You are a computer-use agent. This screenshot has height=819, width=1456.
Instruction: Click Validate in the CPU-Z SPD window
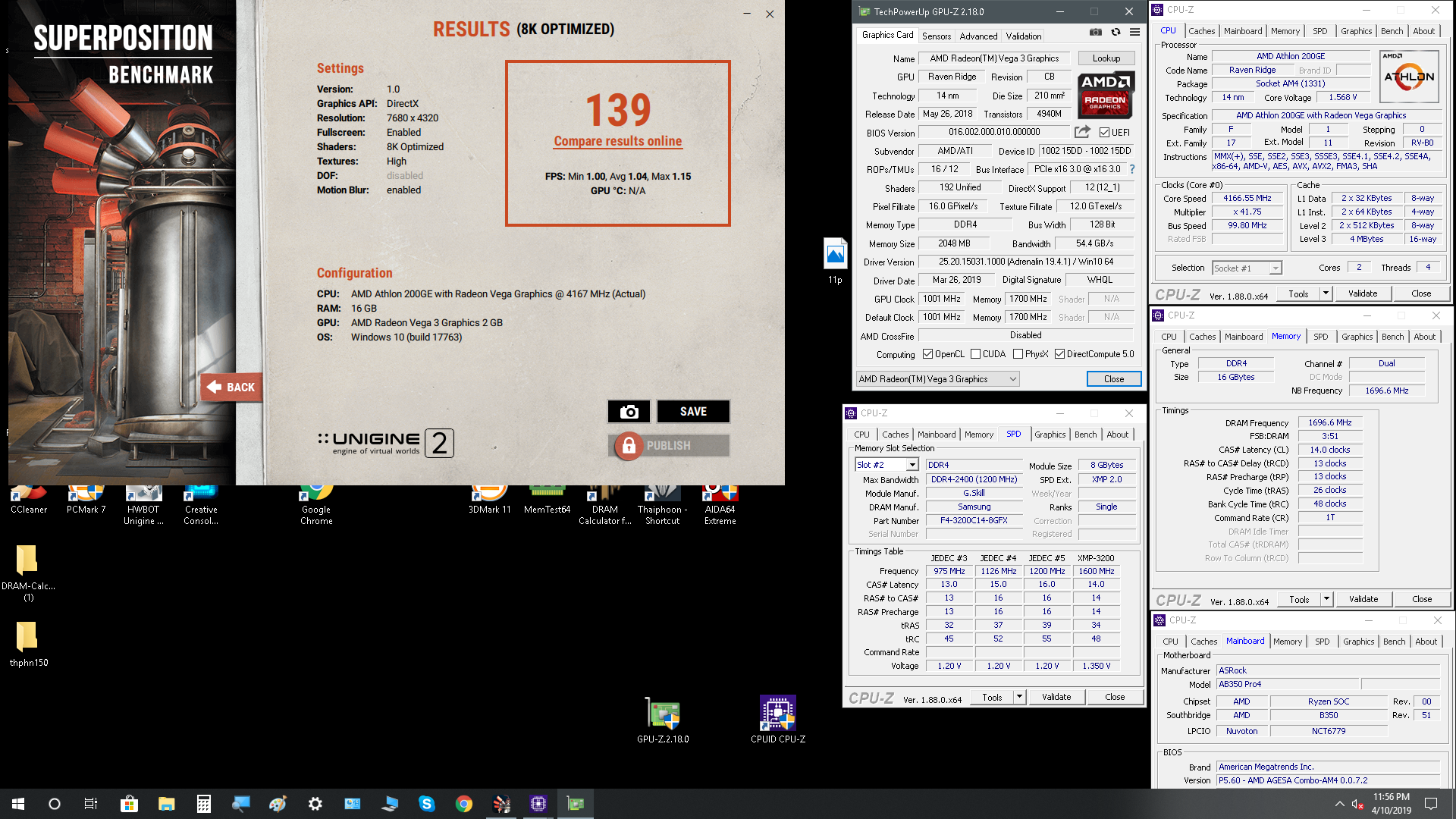click(1056, 697)
